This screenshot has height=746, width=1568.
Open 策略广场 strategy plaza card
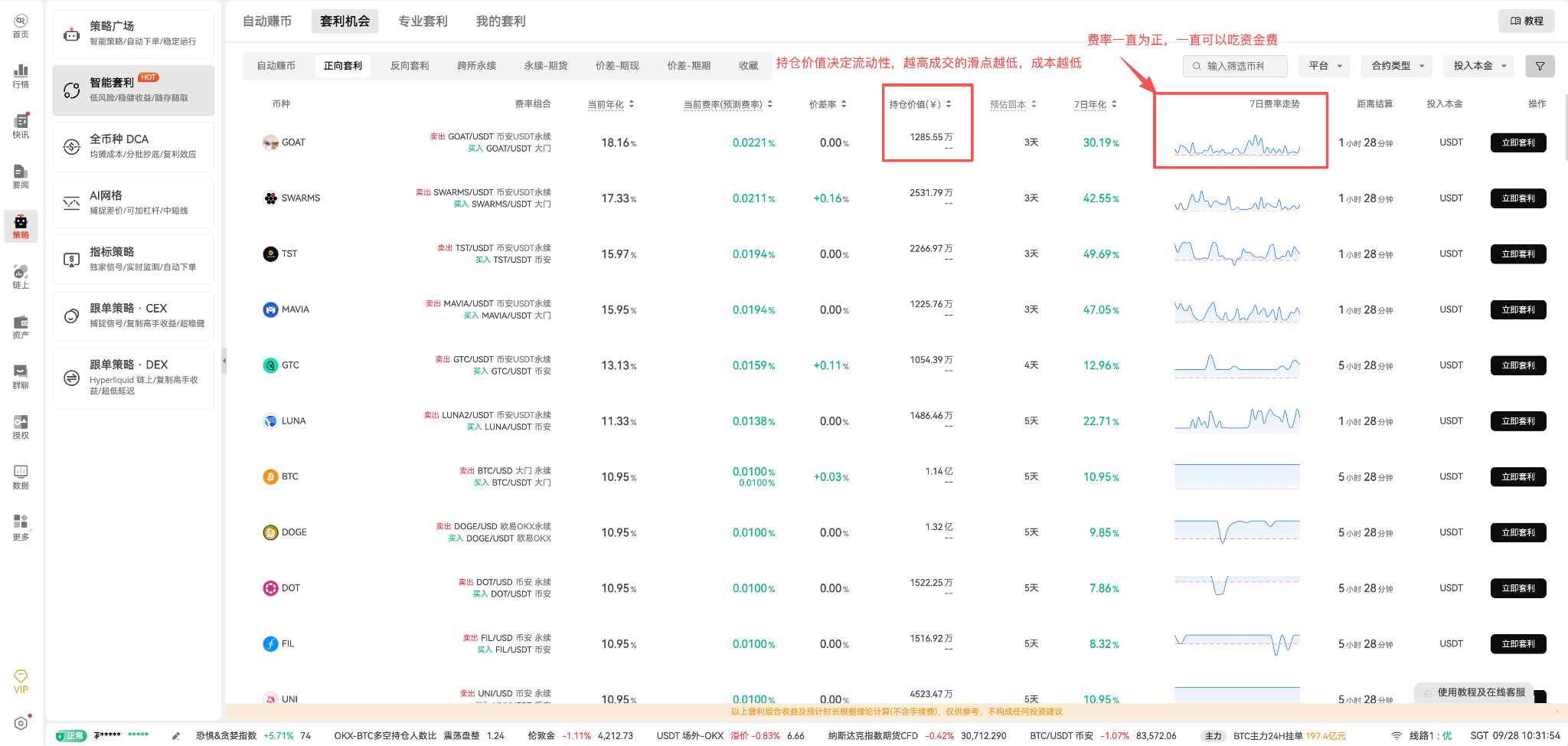pyautogui.click(x=133, y=34)
